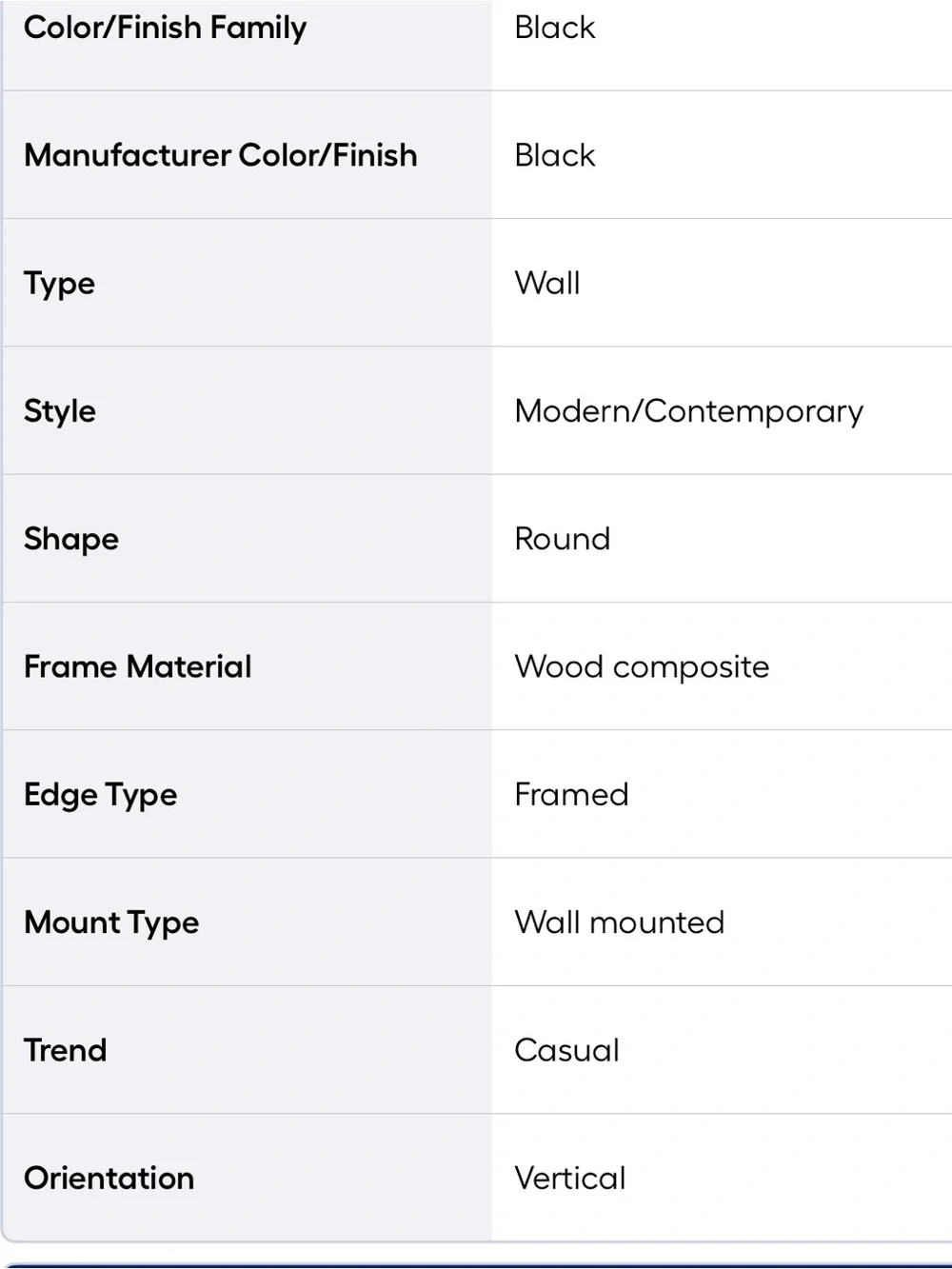Viewport: 952px width, 1269px height.
Task: Select the Black value for Color/Finish Family
Action: pos(554,28)
